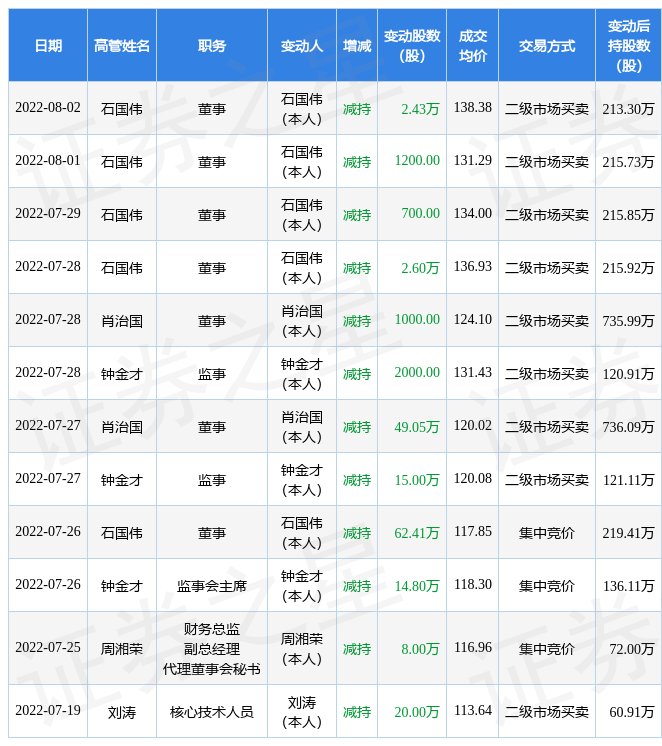The image size is (662, 746).
Task: Click the average price 120.02
Action: [473, 425]
